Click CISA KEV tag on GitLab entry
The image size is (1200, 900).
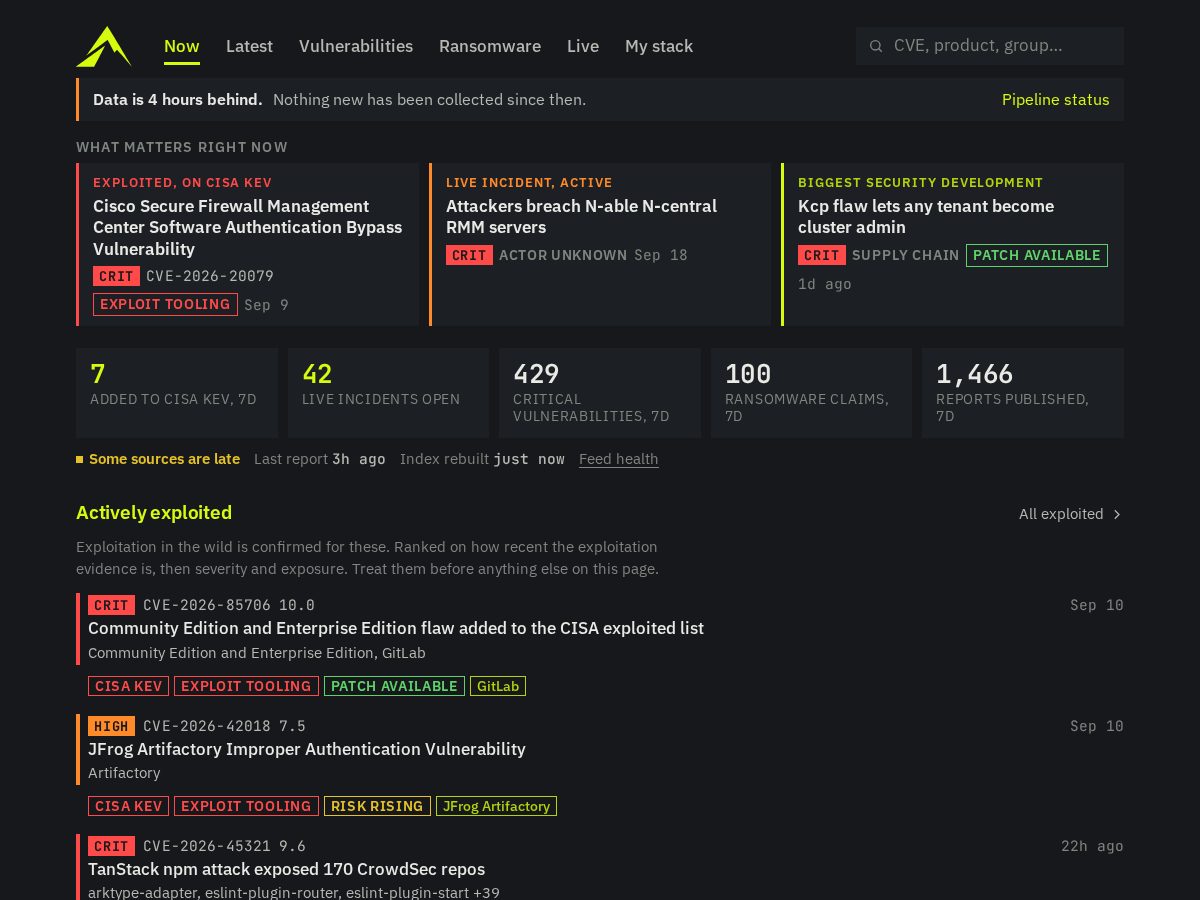coord(128,686)
